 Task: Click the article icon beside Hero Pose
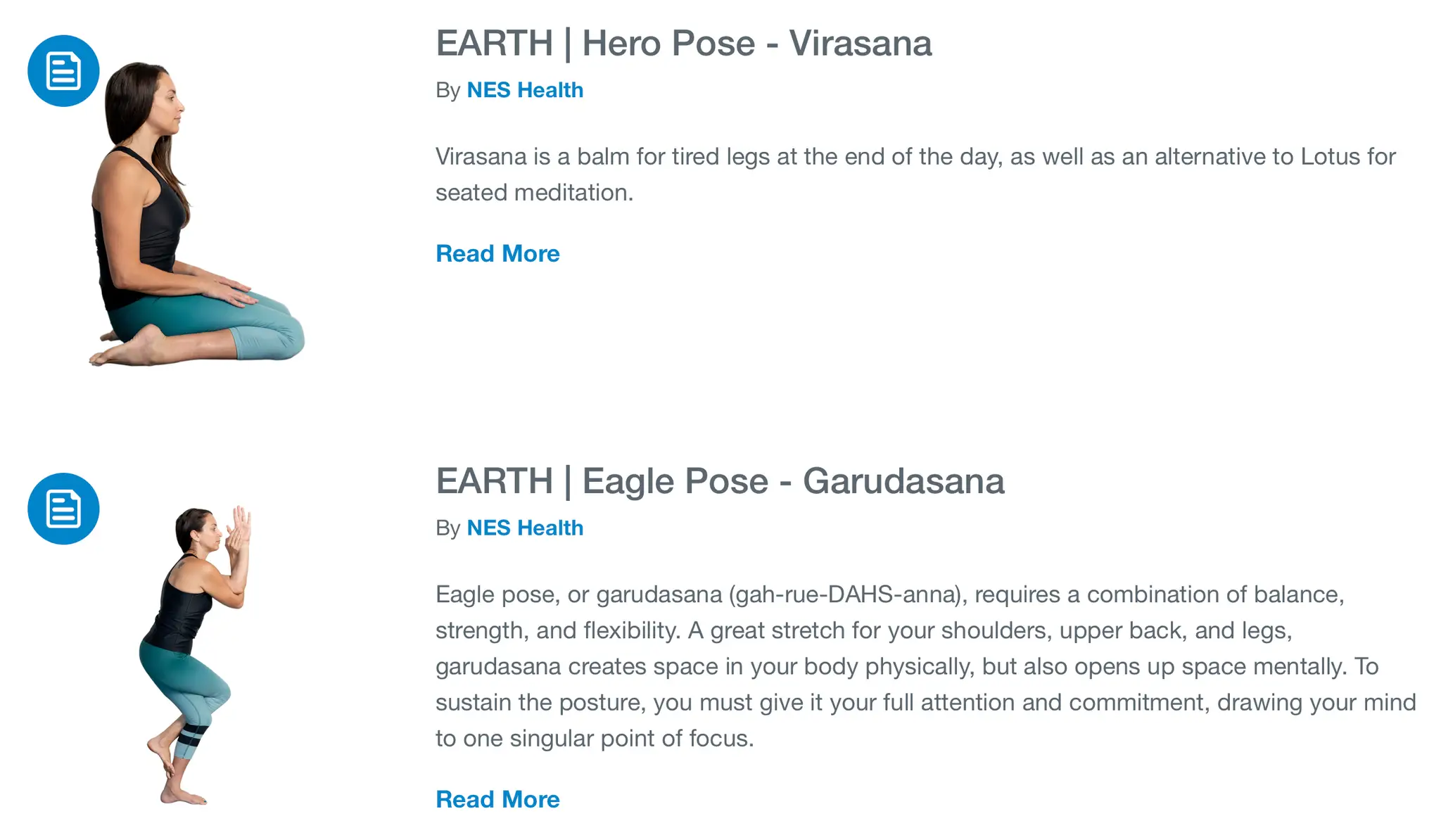[x=63, y=71]
